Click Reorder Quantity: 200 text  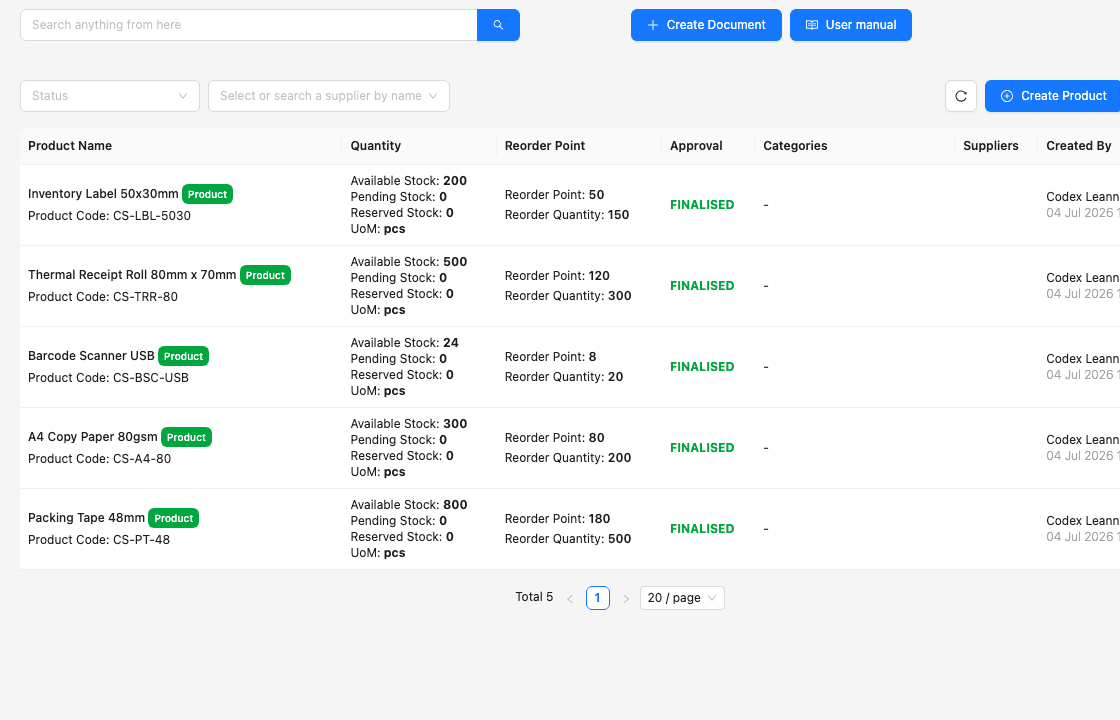pyautogui.click(x=568, y=458)
